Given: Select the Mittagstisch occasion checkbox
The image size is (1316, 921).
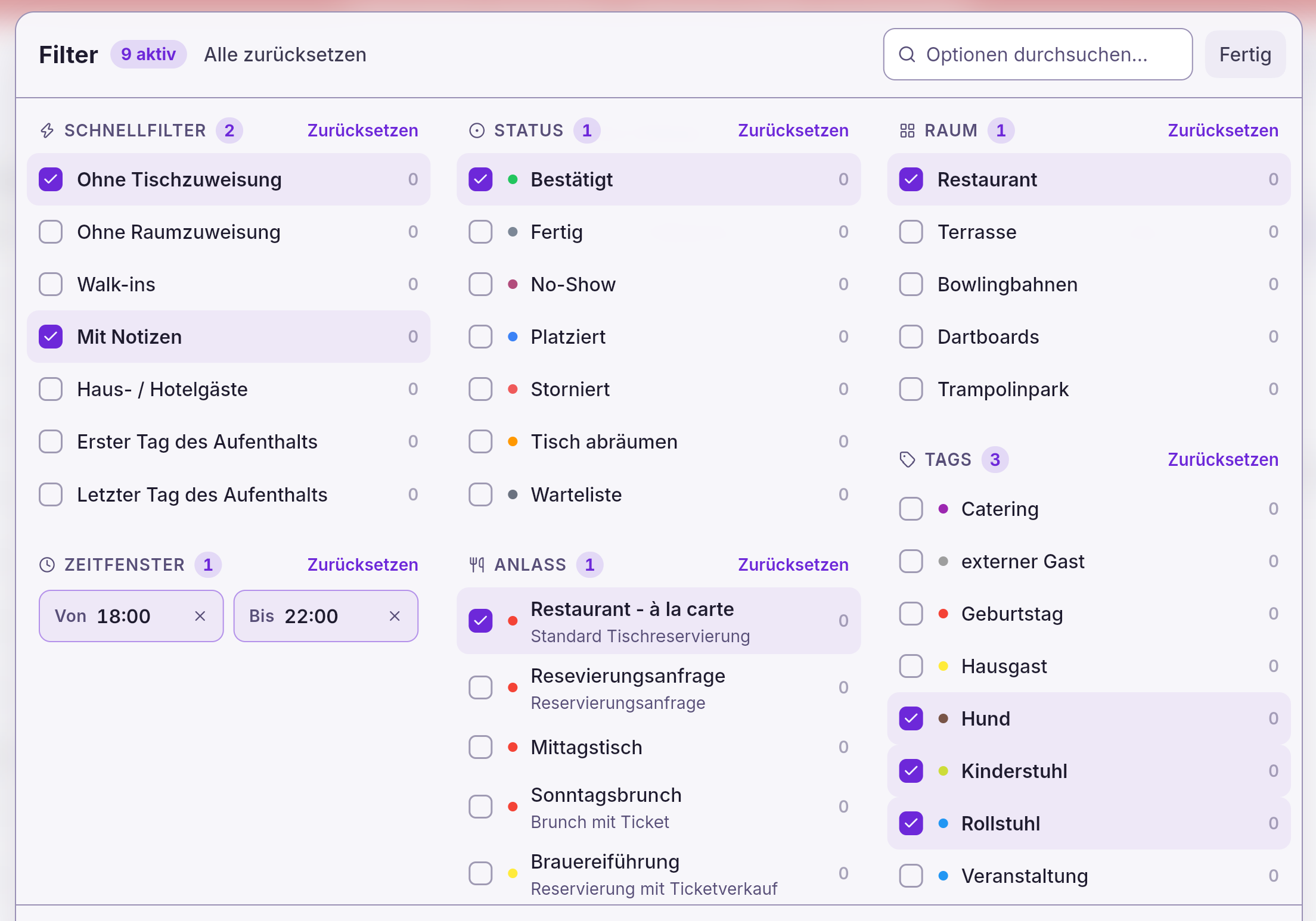Looking at the screenshot, I should (x=480, y=747).
